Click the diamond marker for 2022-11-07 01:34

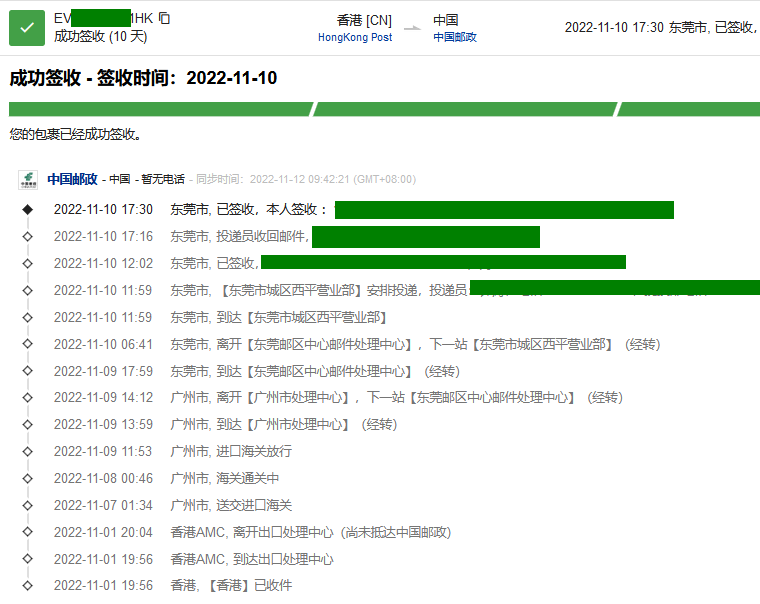click(x=28, y=505)
